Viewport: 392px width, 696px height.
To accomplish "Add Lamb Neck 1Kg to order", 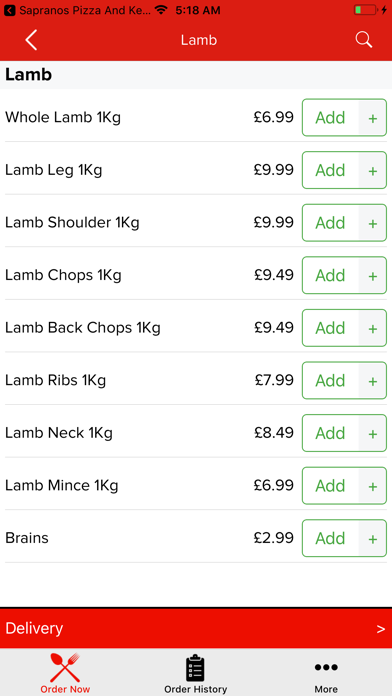I will click(x=330, y=433).
